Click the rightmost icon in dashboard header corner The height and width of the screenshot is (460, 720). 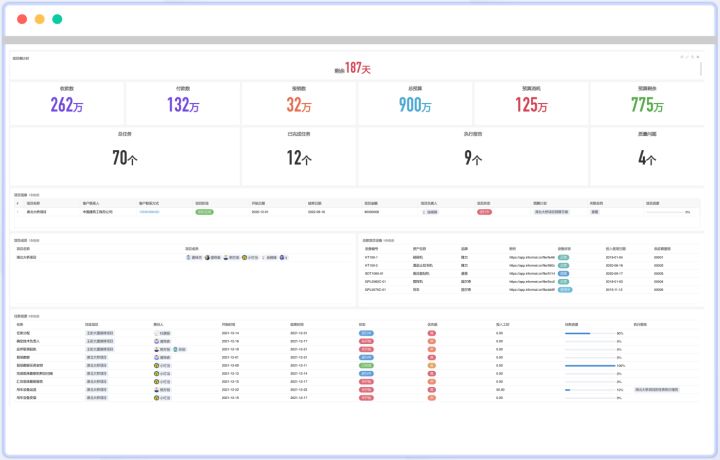coord(698,57)
